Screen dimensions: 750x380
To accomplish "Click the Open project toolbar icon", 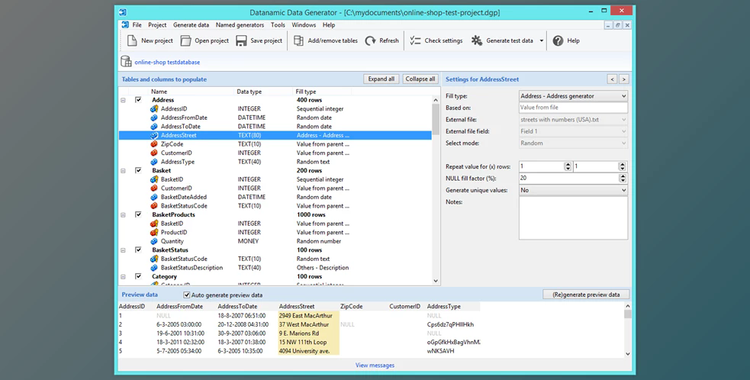I will click(x=186, y=41).
